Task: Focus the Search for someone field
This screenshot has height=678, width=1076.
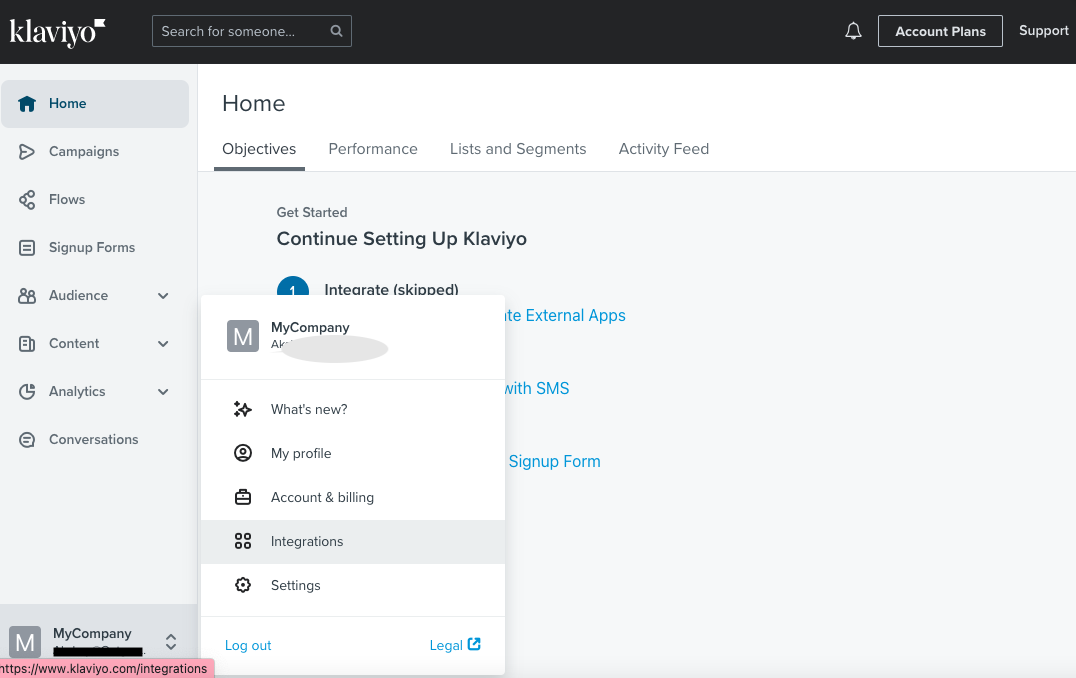Action: coord(252,31)
